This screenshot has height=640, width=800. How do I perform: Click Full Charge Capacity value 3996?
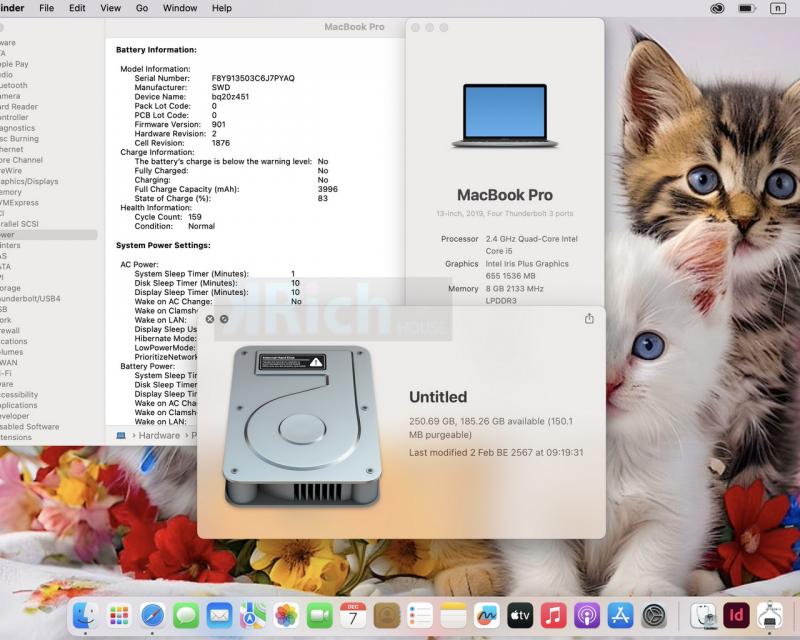[x=328, y=189]
